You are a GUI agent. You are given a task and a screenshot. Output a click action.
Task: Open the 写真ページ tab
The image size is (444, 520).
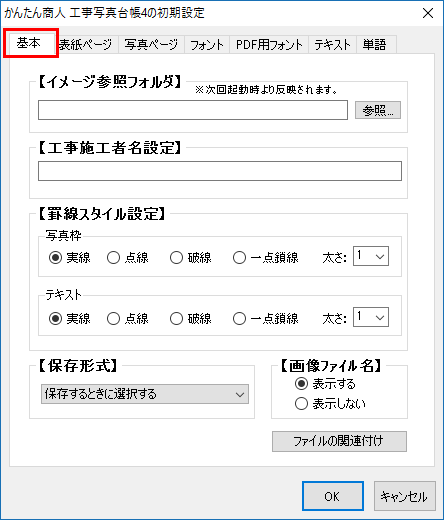tap(151, 44)
